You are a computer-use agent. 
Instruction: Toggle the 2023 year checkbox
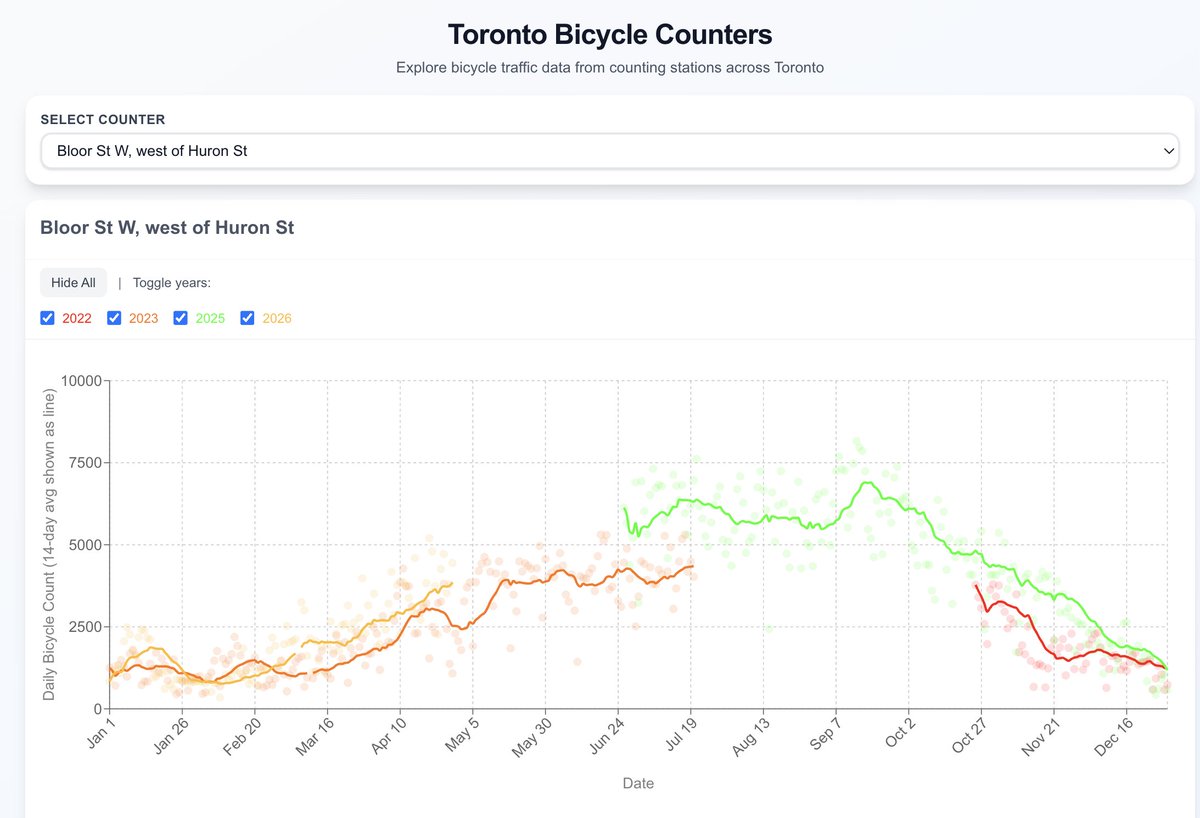pyautogui.click(x=114, y=318)
